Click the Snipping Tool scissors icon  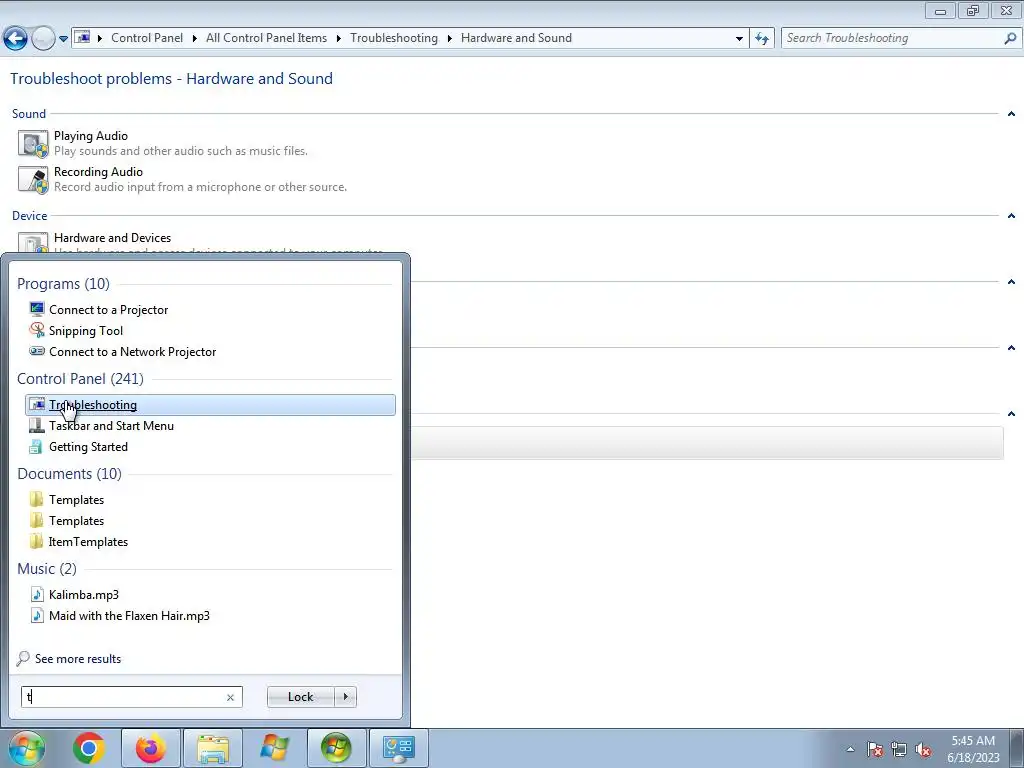[37, 330]
